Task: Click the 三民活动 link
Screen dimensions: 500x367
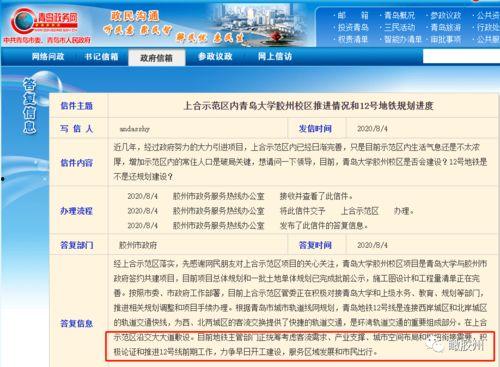Action: pos(399,27)
